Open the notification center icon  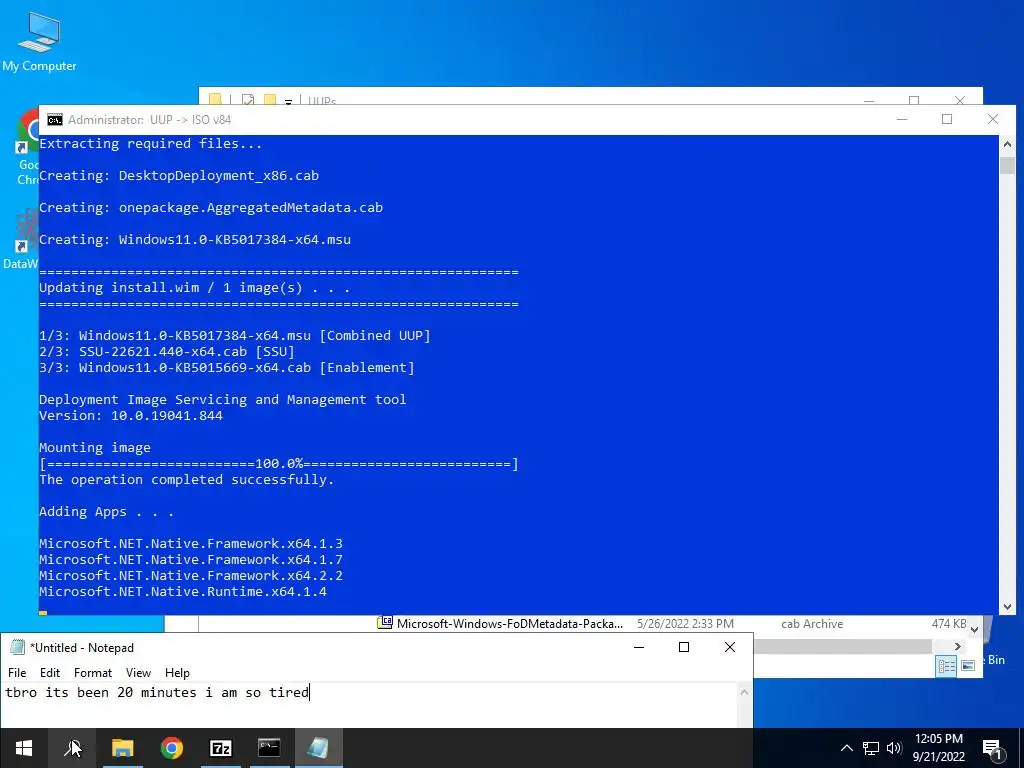pyautogui.click(x=992, y=749)
